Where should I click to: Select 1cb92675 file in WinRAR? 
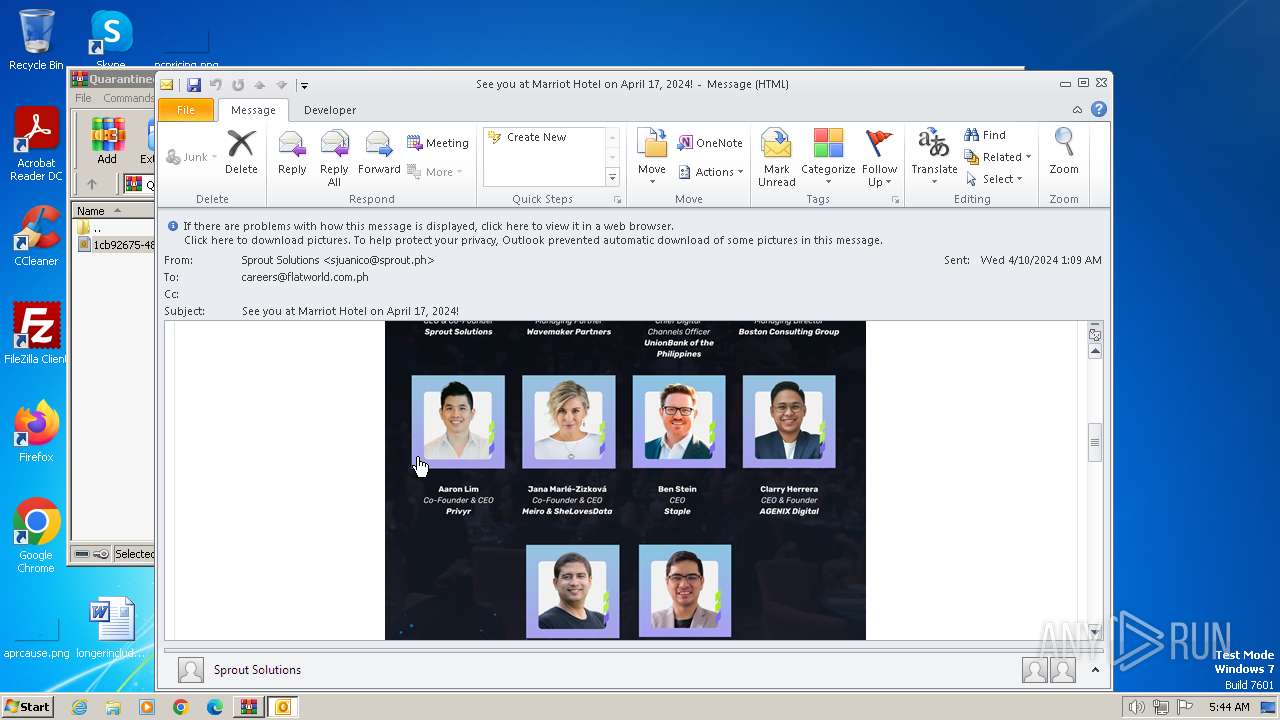point(116,245)
